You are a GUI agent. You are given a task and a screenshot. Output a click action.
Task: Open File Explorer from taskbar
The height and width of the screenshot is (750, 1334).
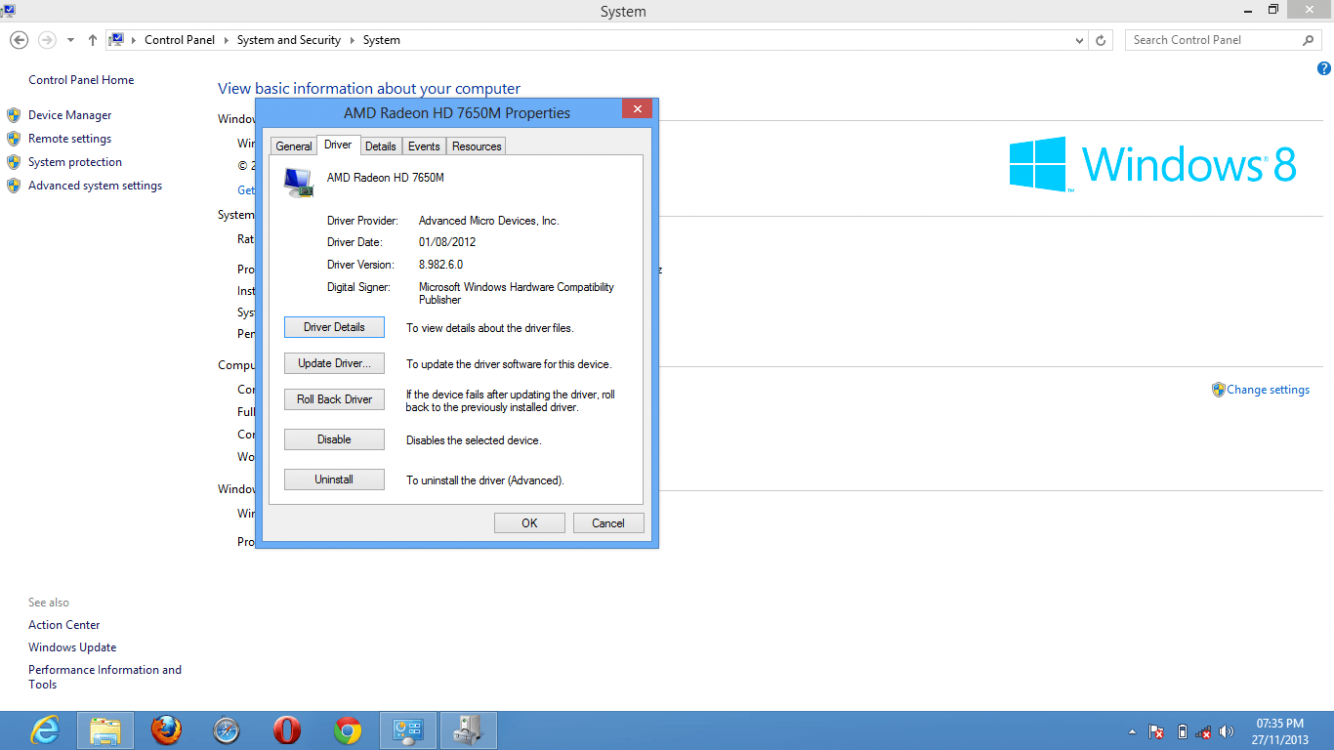click(x=105, y=731)
